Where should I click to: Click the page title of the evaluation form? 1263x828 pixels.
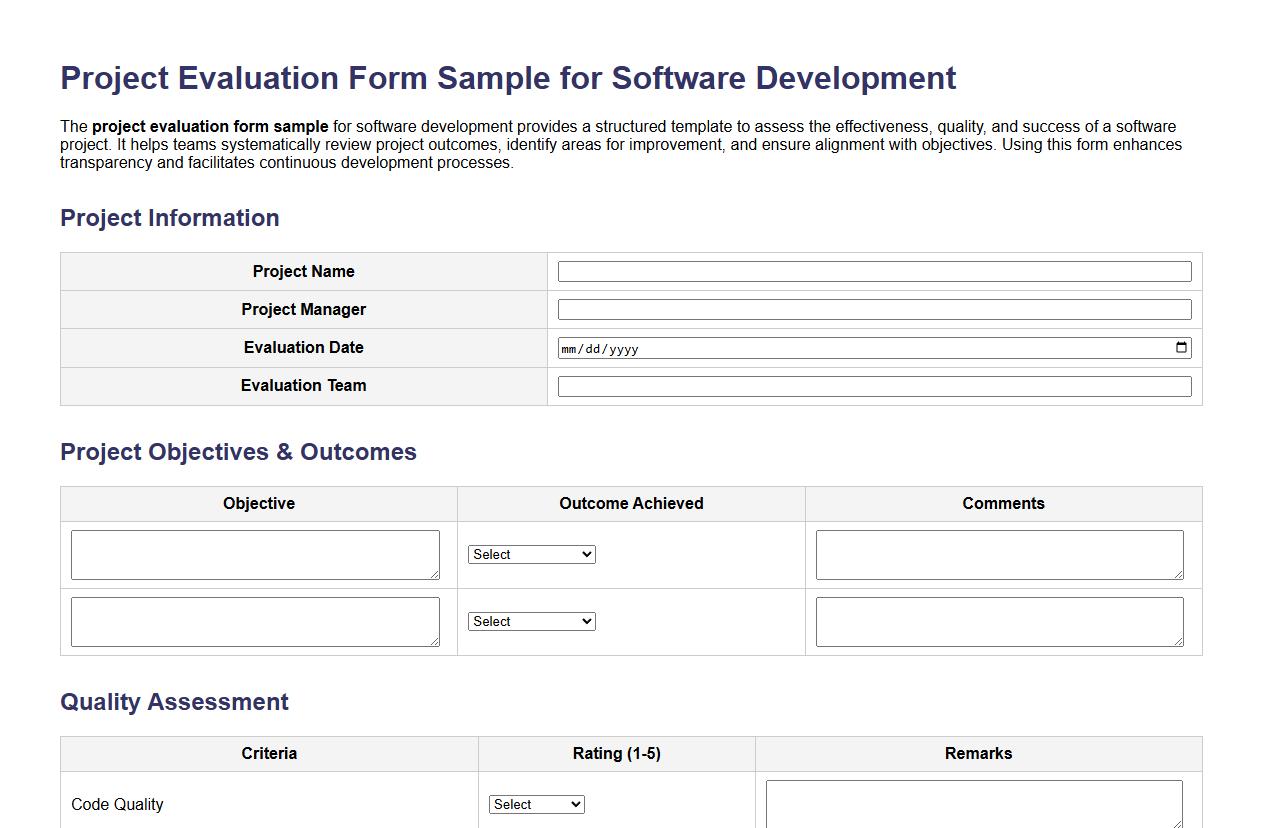508,78
